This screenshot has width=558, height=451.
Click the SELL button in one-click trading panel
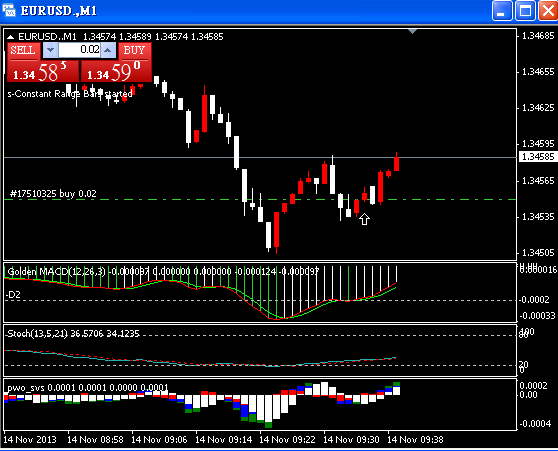coord(23,50)
